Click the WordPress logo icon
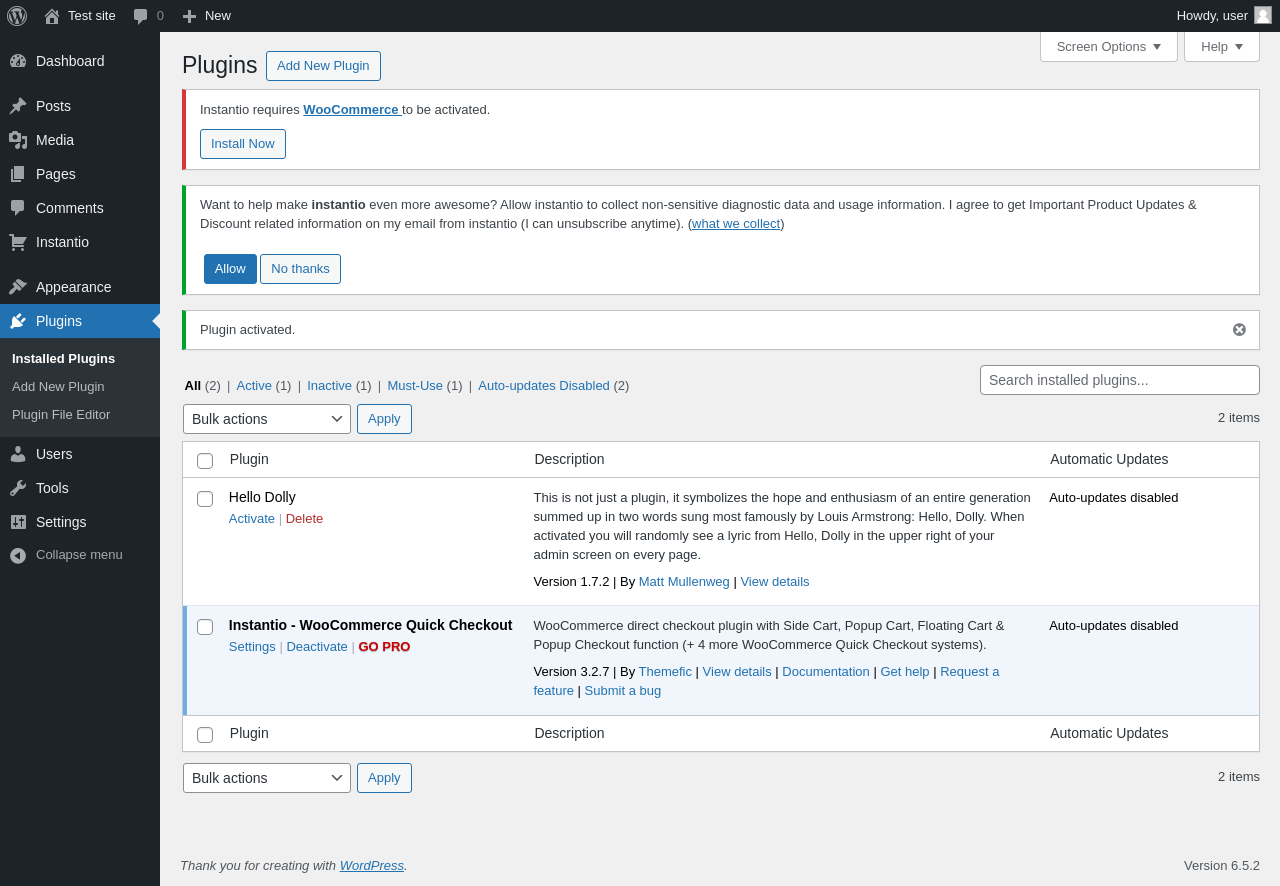The width and height of the screenshot is (1280, 886). [17, 16]
